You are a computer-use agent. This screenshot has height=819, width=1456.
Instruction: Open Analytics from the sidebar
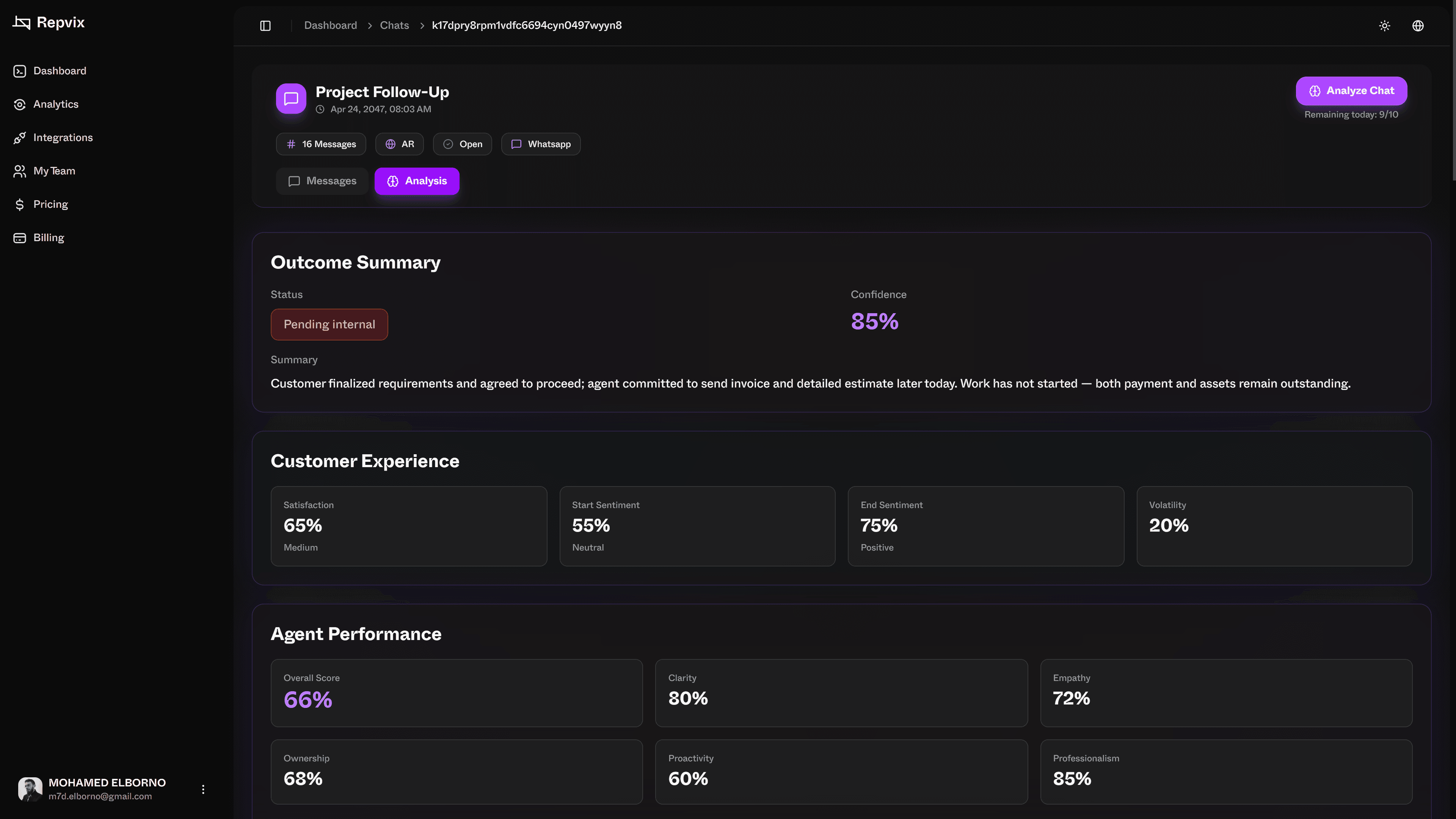56,104
